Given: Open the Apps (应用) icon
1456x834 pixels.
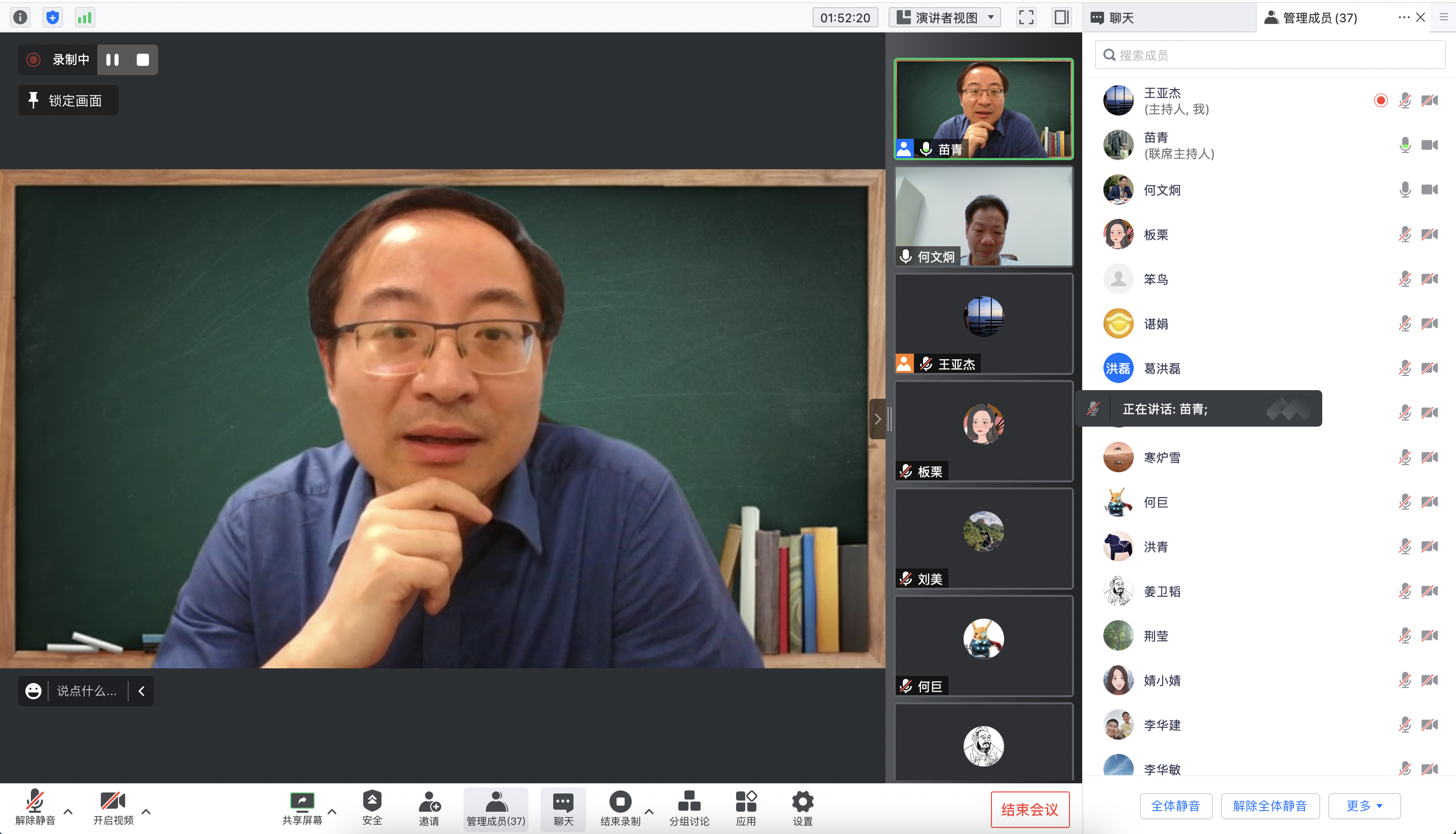Looking at the screenshot, I should click(745, 802).
